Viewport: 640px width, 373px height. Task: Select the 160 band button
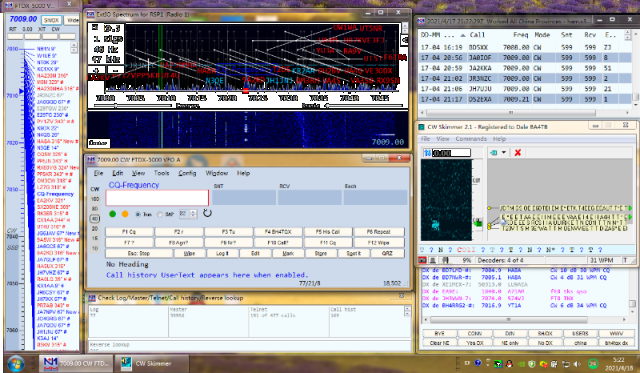point(95,199)
